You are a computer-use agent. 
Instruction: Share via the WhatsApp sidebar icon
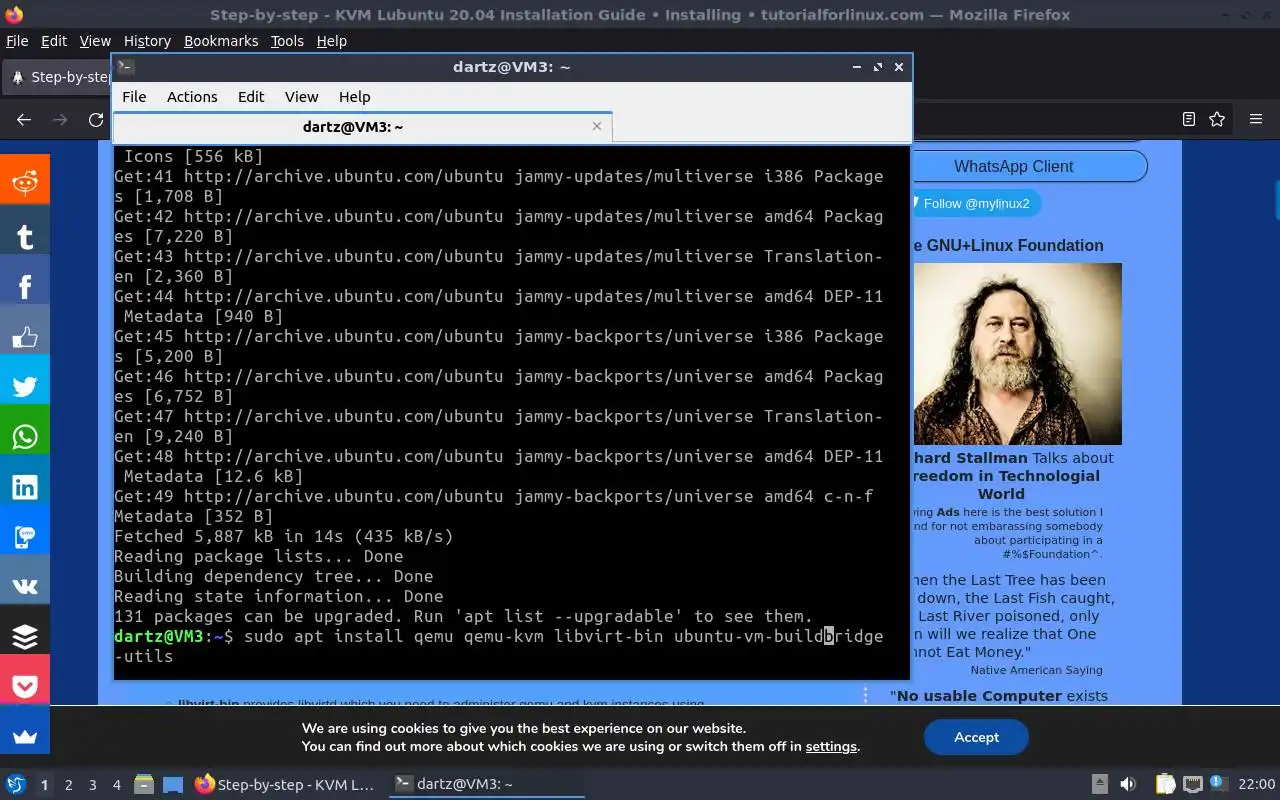tap(24, 437)
